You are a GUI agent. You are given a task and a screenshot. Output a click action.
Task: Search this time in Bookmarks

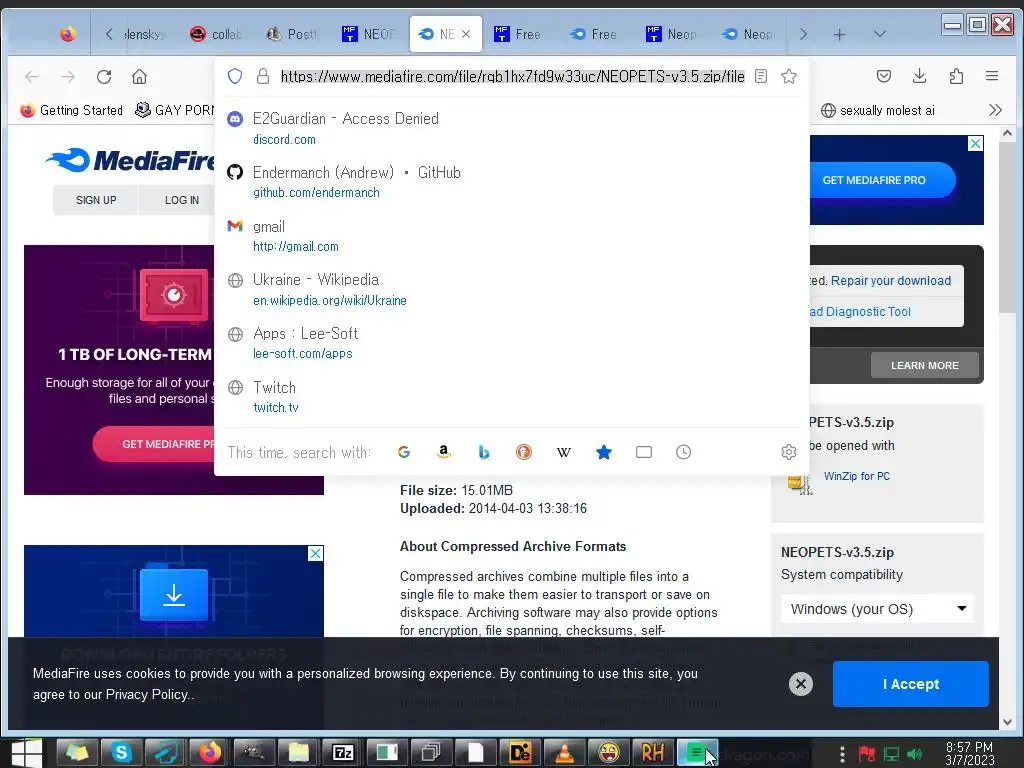[604, 452]
